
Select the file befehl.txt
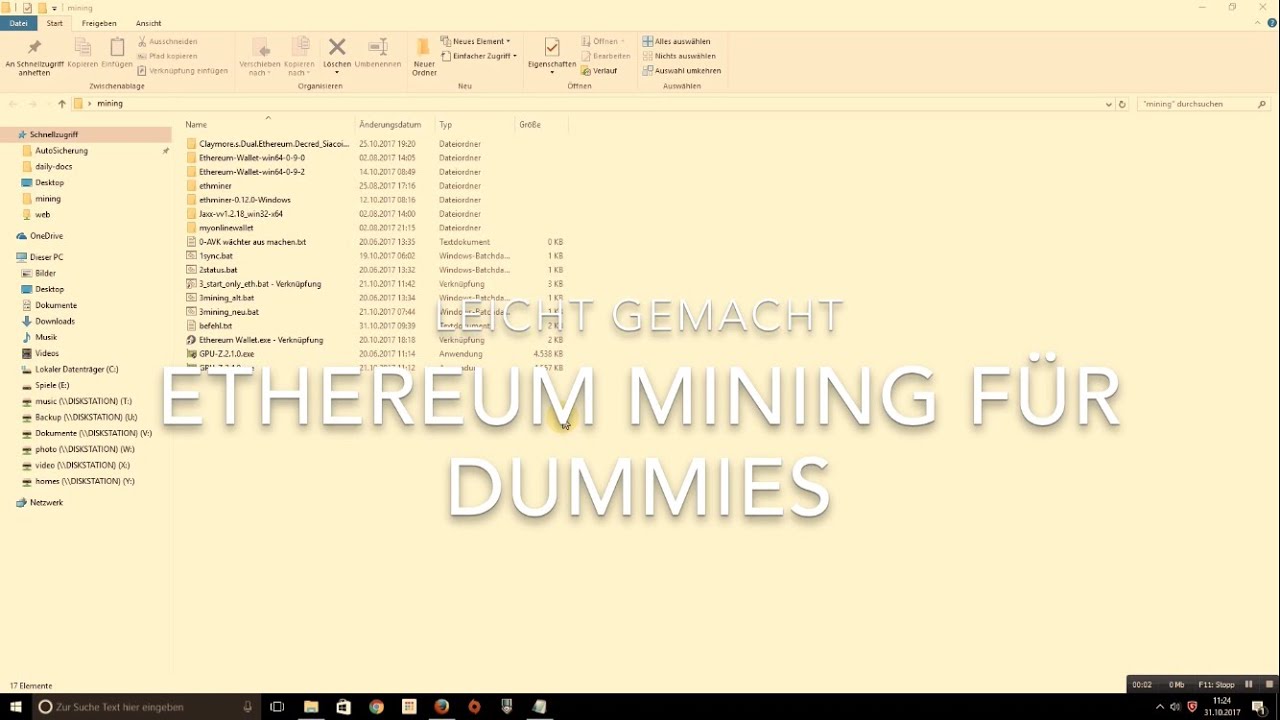click(x=215, y=326)
